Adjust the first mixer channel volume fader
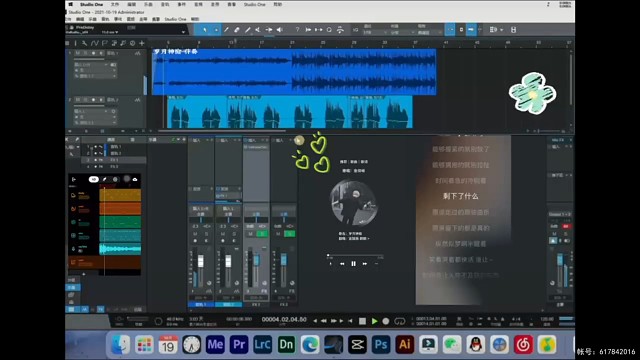The height and width of the screenshot is (360, 640). [x=200, y=262]
